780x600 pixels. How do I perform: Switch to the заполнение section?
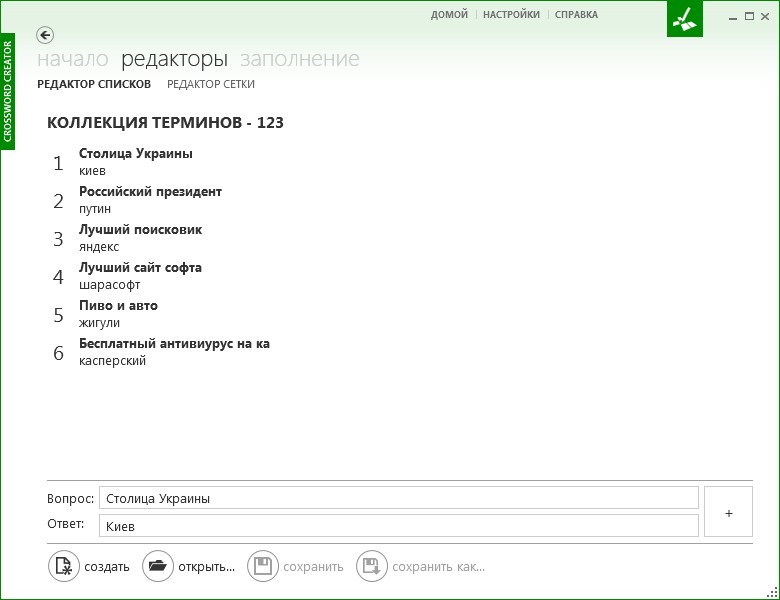tap(300, 59)
